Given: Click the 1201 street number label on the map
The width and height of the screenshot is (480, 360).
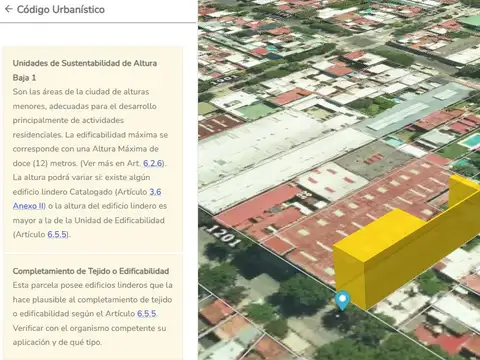Looking at the screenshot, I should coord(223,235).
